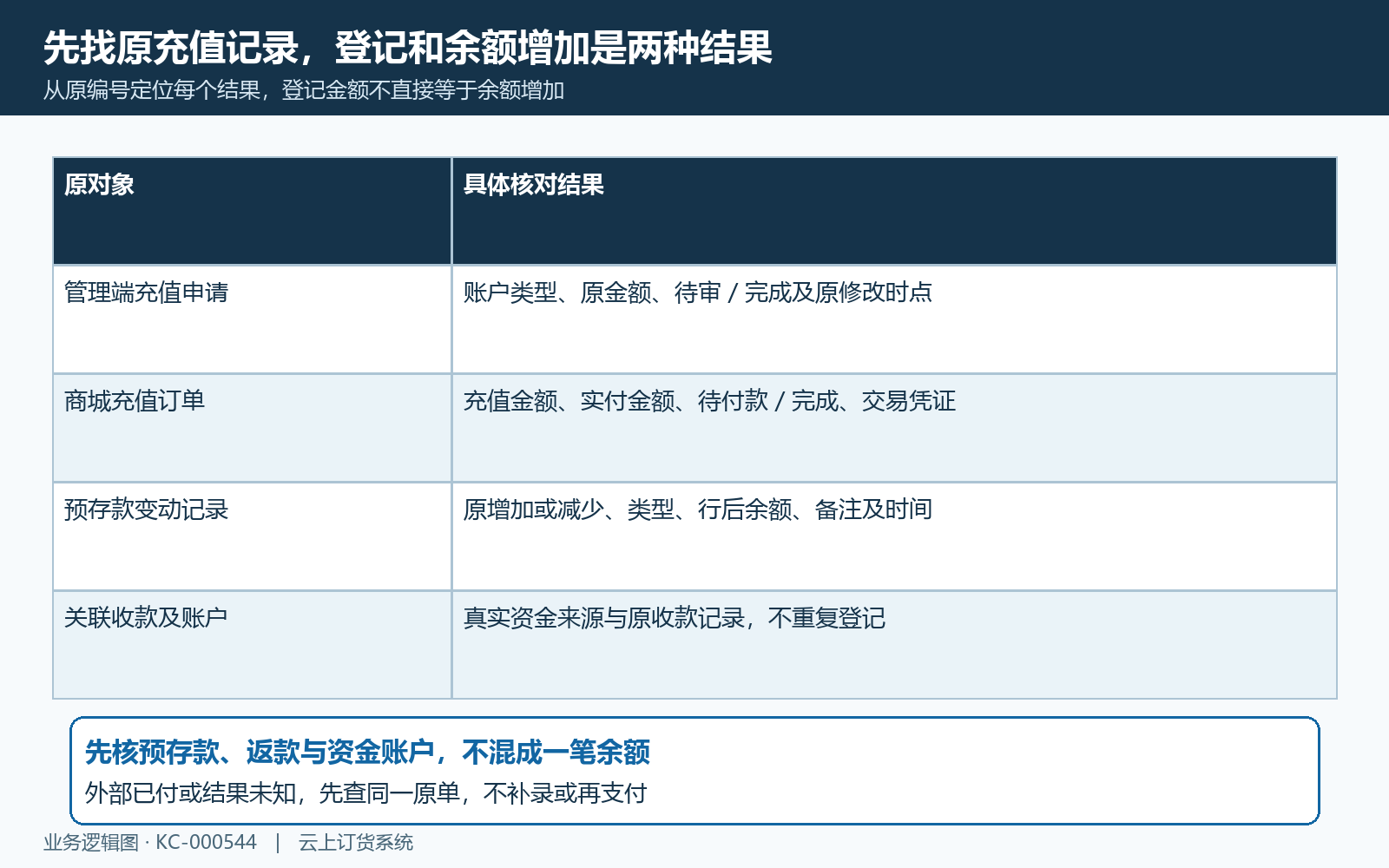Select the cell 真实资金来源与原收款记录，不重复登记

[x=894, y=645]
